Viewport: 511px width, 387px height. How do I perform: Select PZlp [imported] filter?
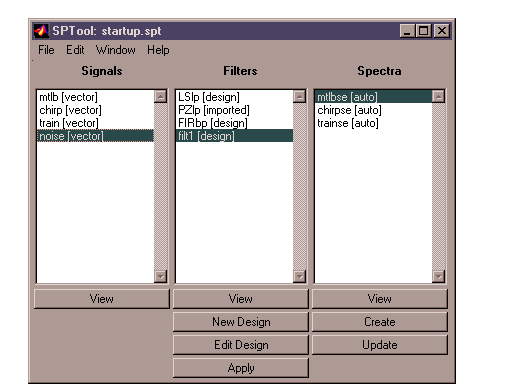234,110
